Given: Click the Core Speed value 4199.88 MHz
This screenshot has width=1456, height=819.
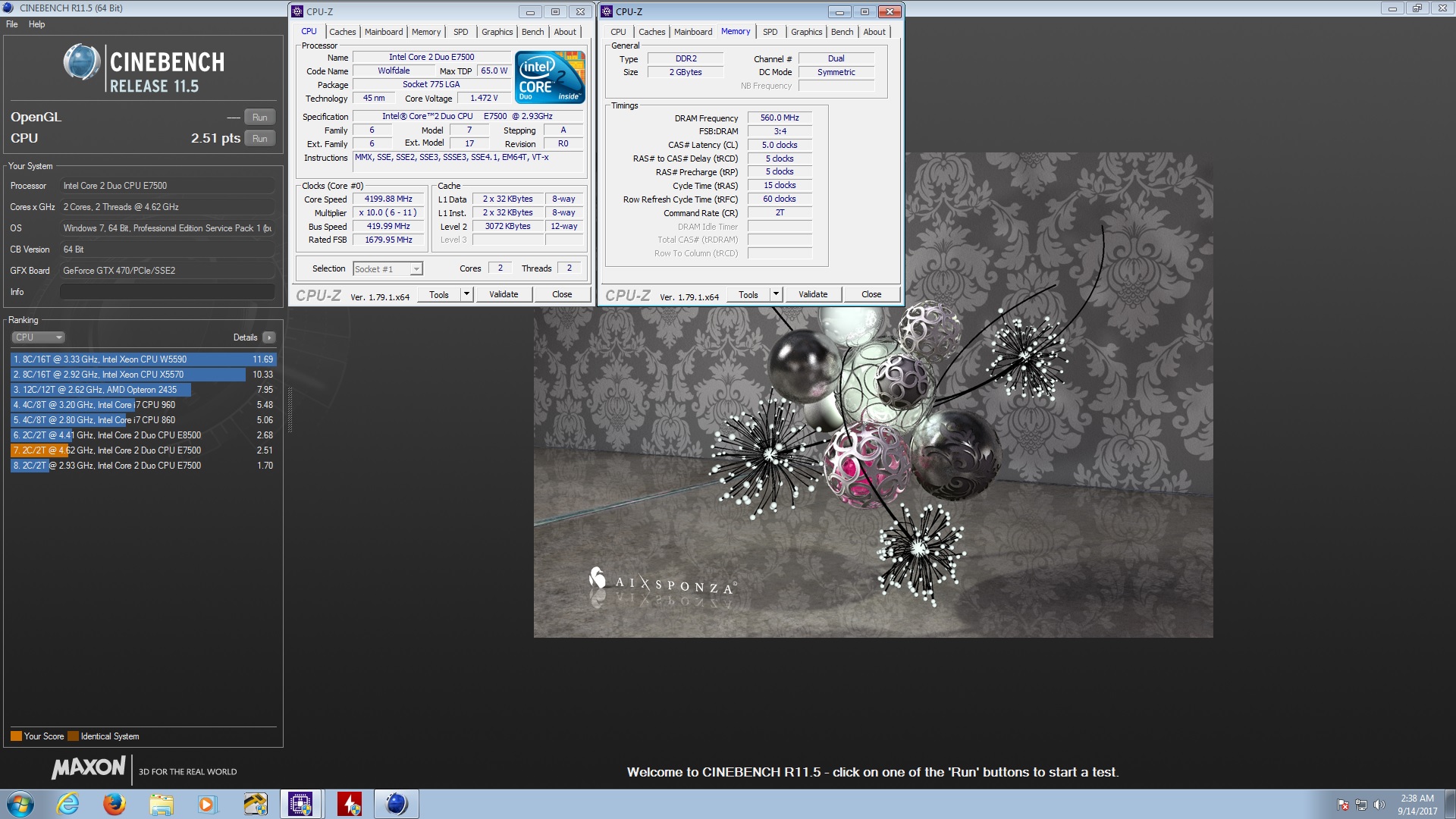Looking at the screenshot, I should click(388, 199).
